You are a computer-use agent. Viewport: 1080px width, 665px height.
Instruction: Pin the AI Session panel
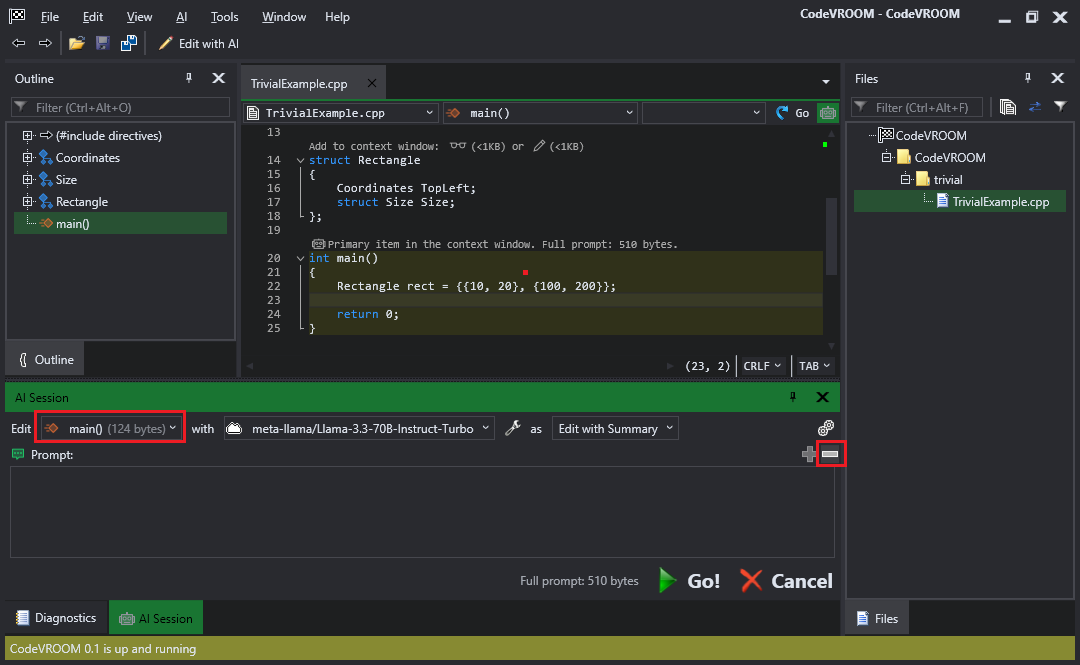coord(793,397)
